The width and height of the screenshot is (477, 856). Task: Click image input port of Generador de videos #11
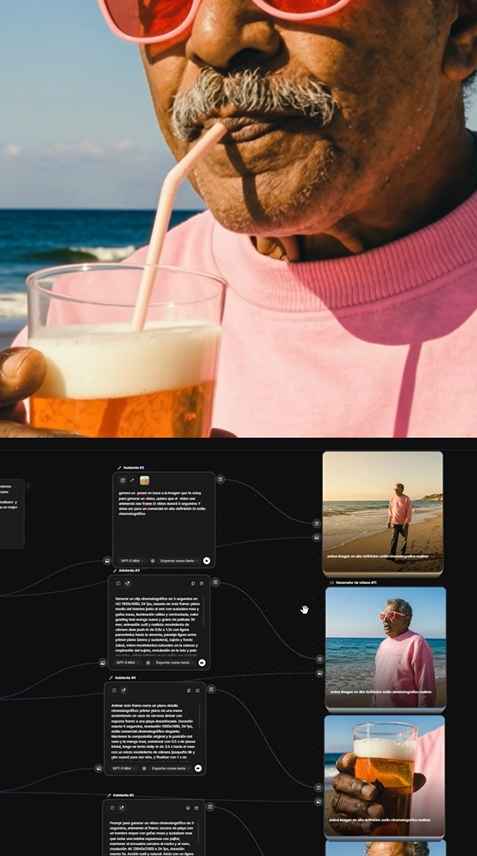[320, 673]
